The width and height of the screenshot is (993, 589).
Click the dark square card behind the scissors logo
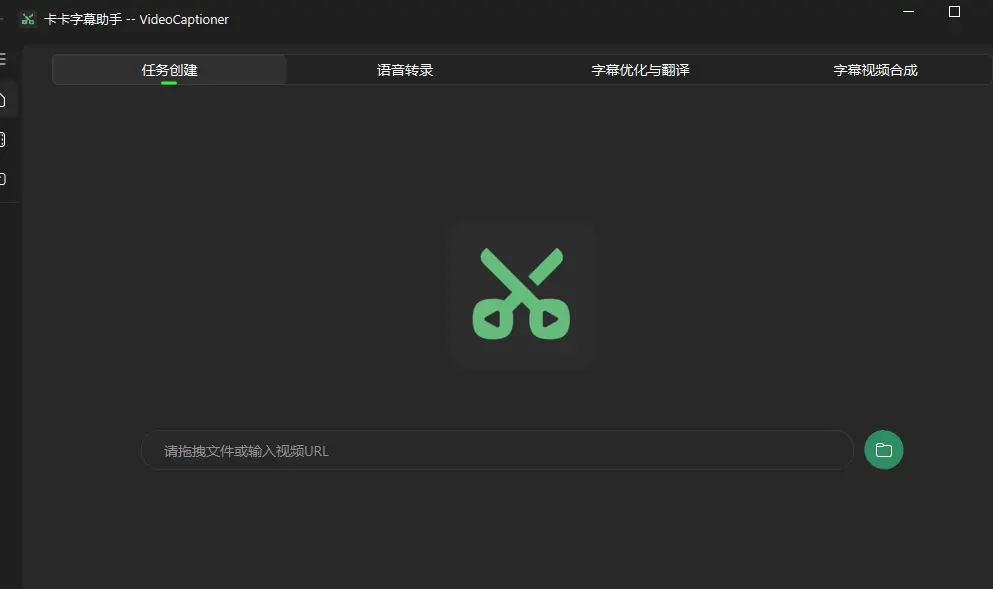coord(467,240)
